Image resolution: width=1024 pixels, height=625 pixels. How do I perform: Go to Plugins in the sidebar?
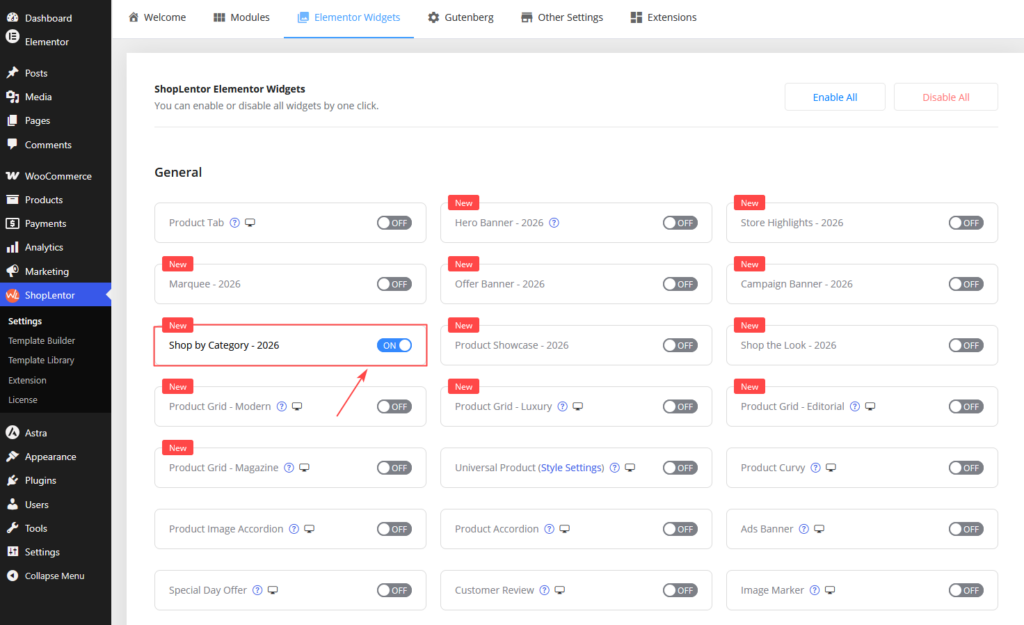point(56,480)
